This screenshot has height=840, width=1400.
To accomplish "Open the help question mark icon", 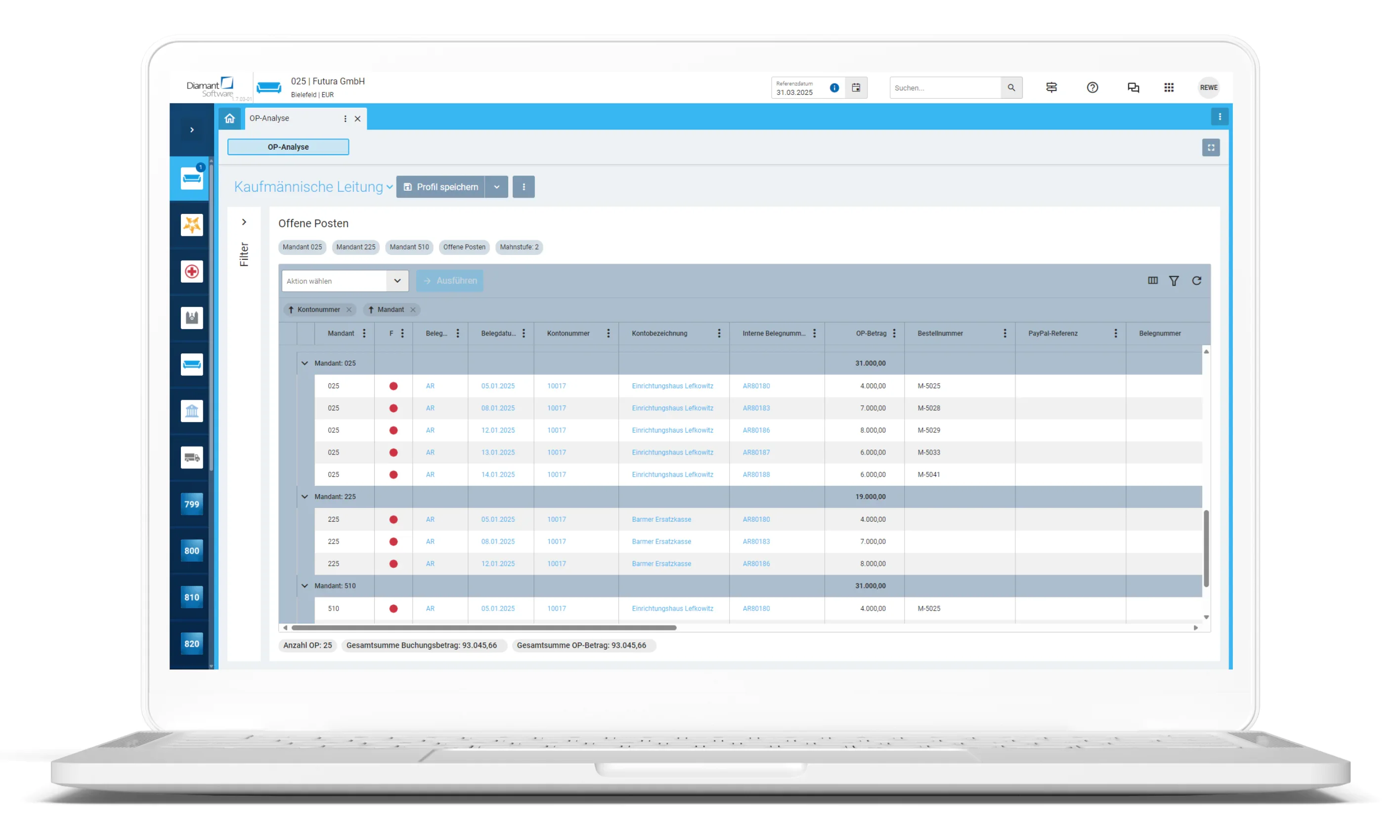I will pyautogui.click(x=1092, y=88).
